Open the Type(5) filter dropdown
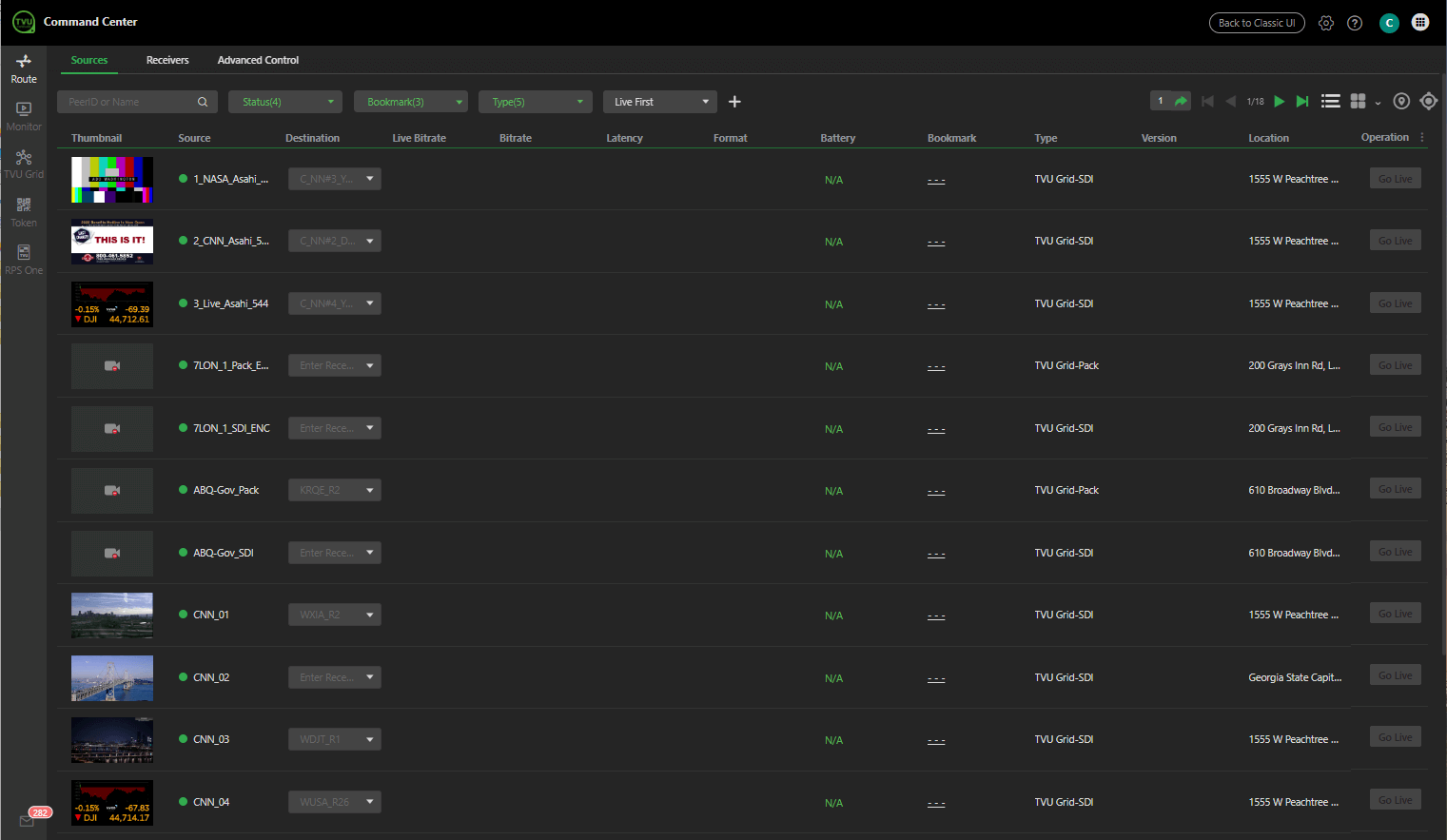Image resolution: width=1447 pixels, height=840 pixels. tap(536, 102)
